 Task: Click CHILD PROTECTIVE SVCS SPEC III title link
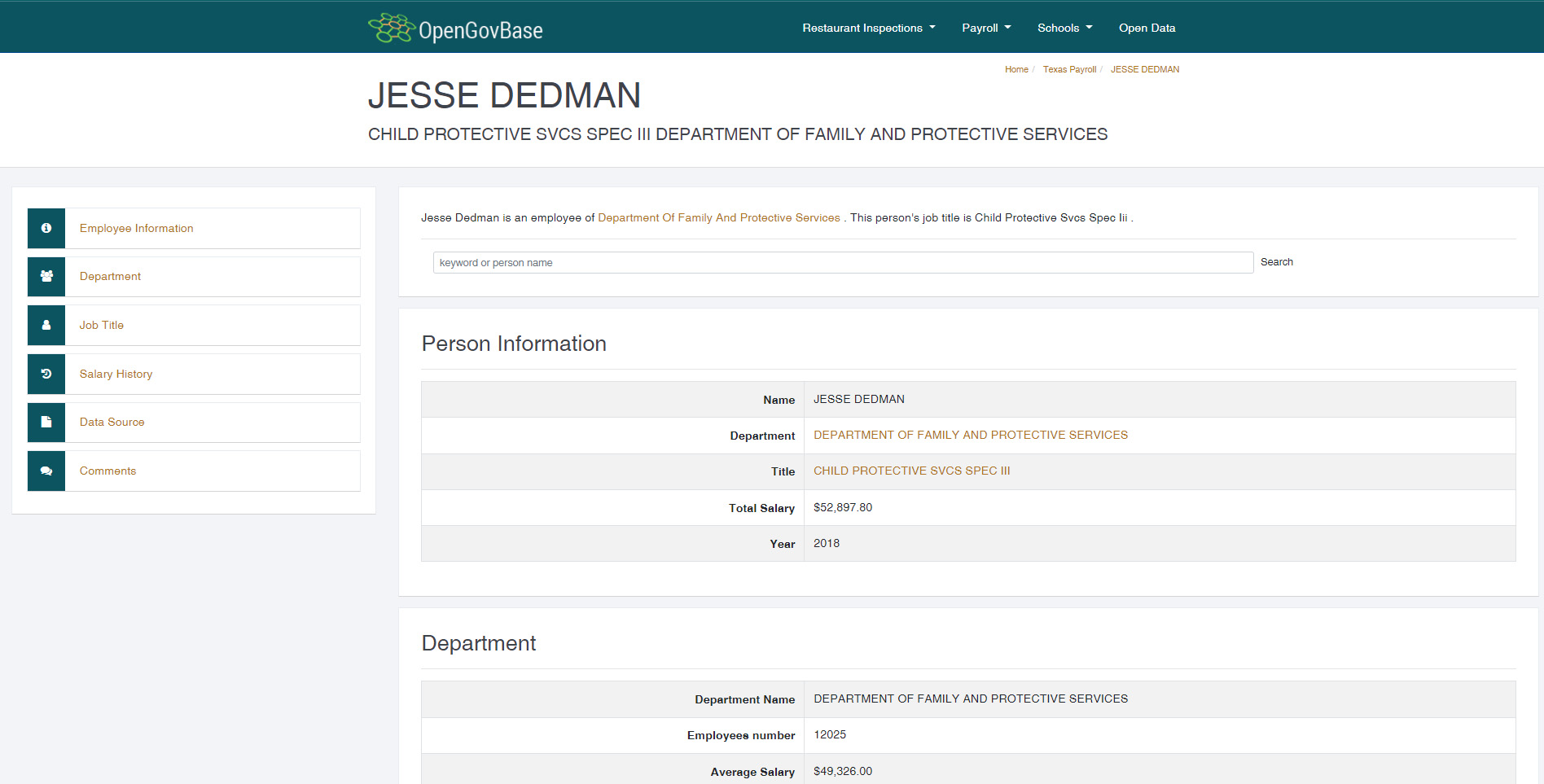911,471
